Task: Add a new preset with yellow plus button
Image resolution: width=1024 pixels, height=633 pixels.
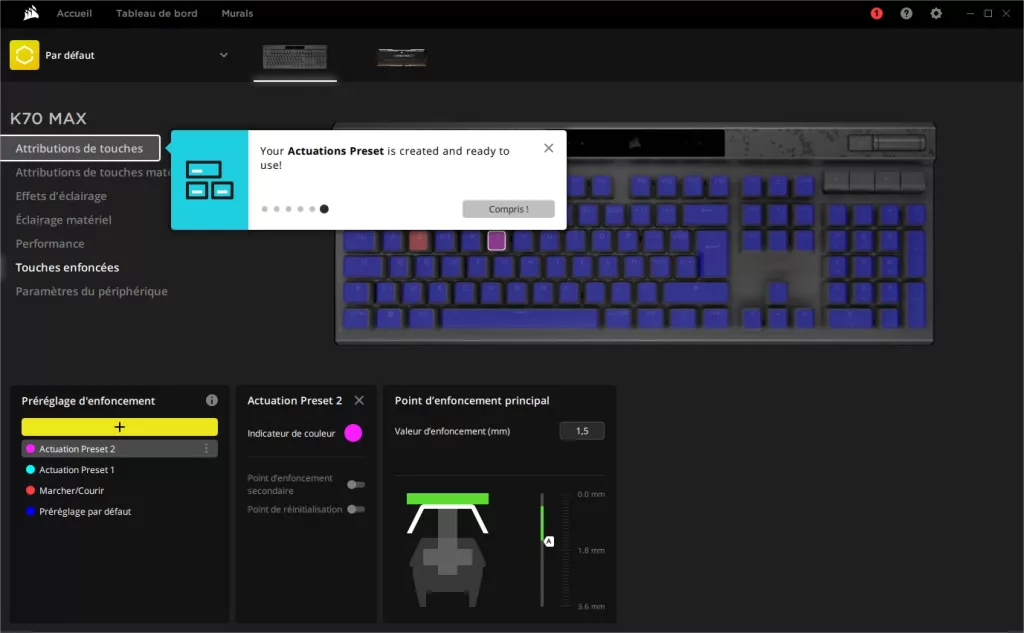Action: [x=120, y=427]
